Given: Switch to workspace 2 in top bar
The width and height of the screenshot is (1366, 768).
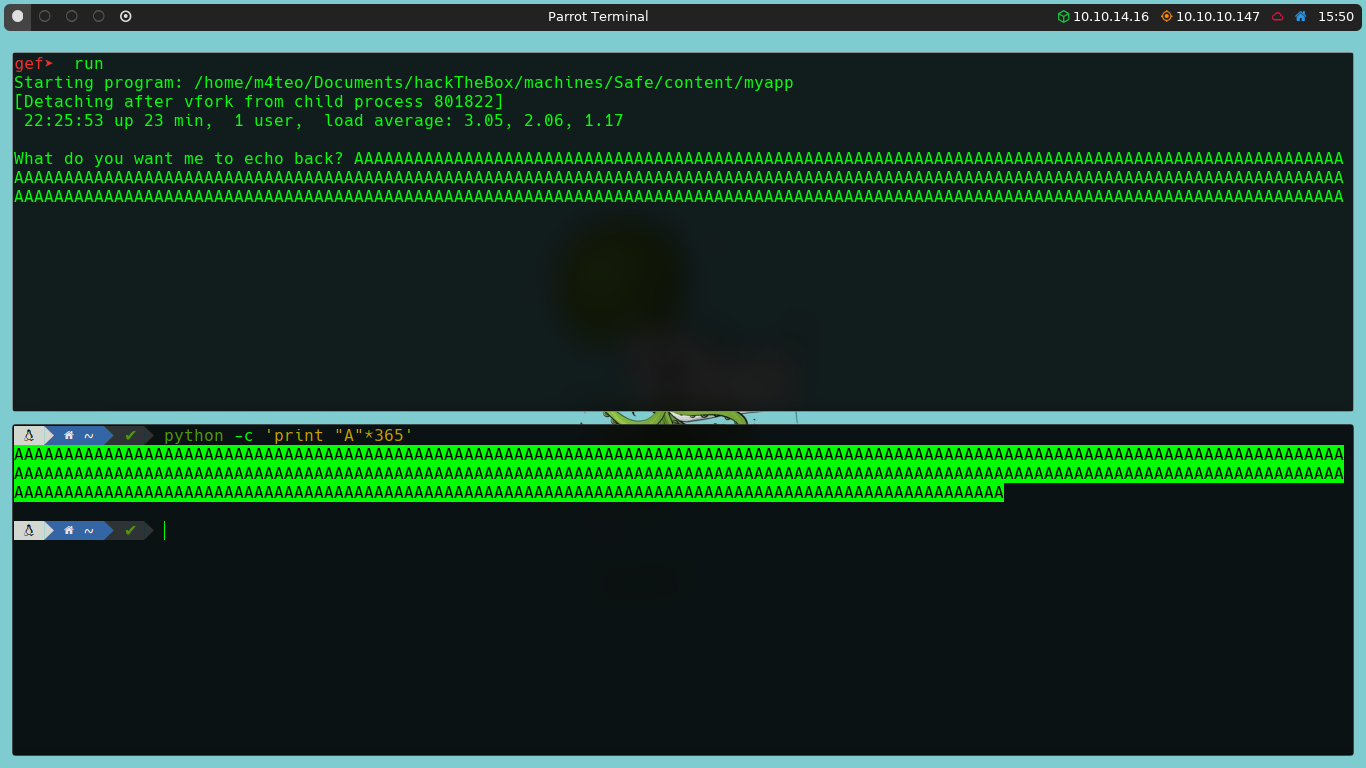Looking at the screenshot, I should [44, 16].
